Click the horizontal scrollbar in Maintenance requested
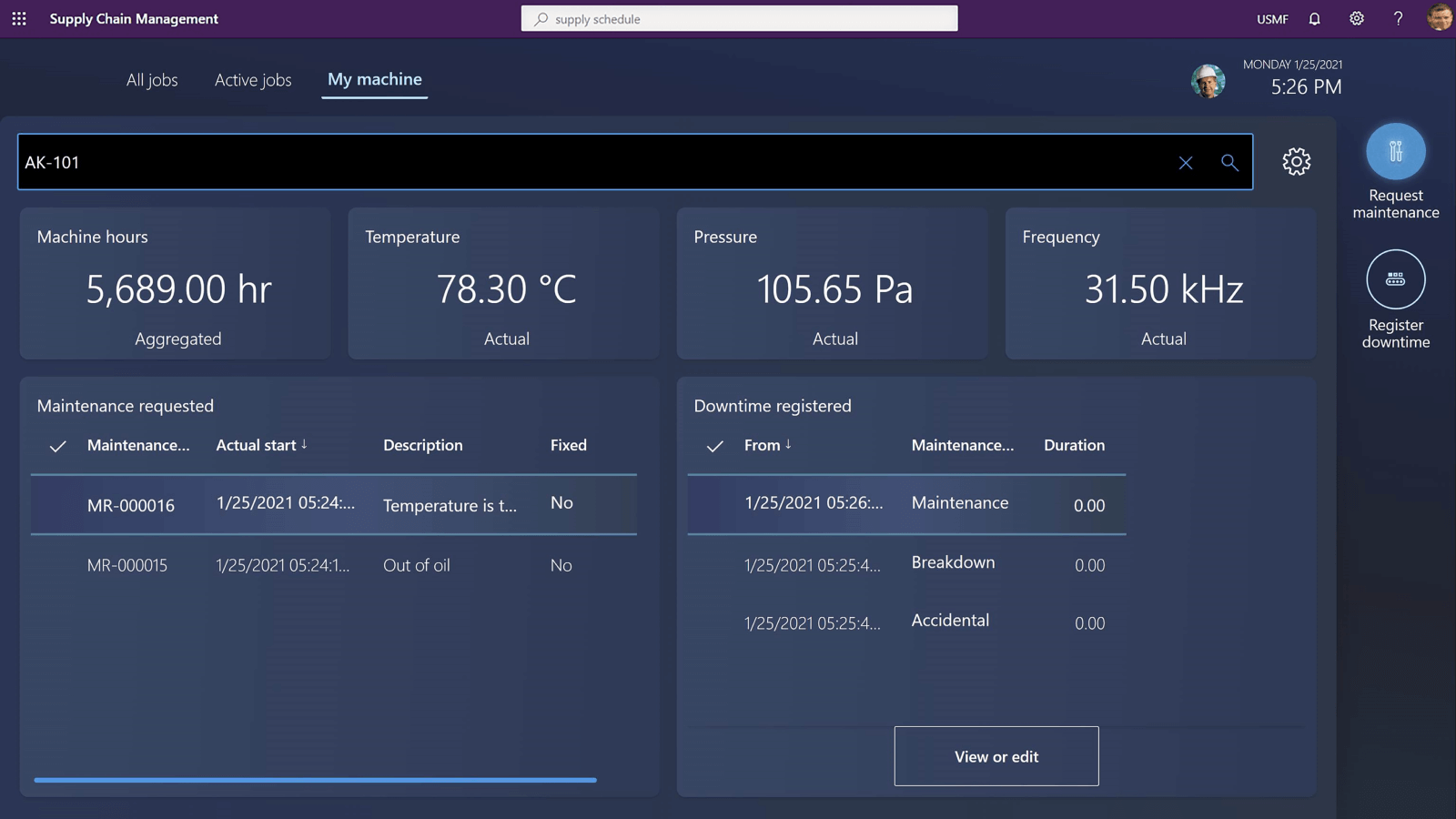This screenshot has width=1456, height=819. [315, 780]
